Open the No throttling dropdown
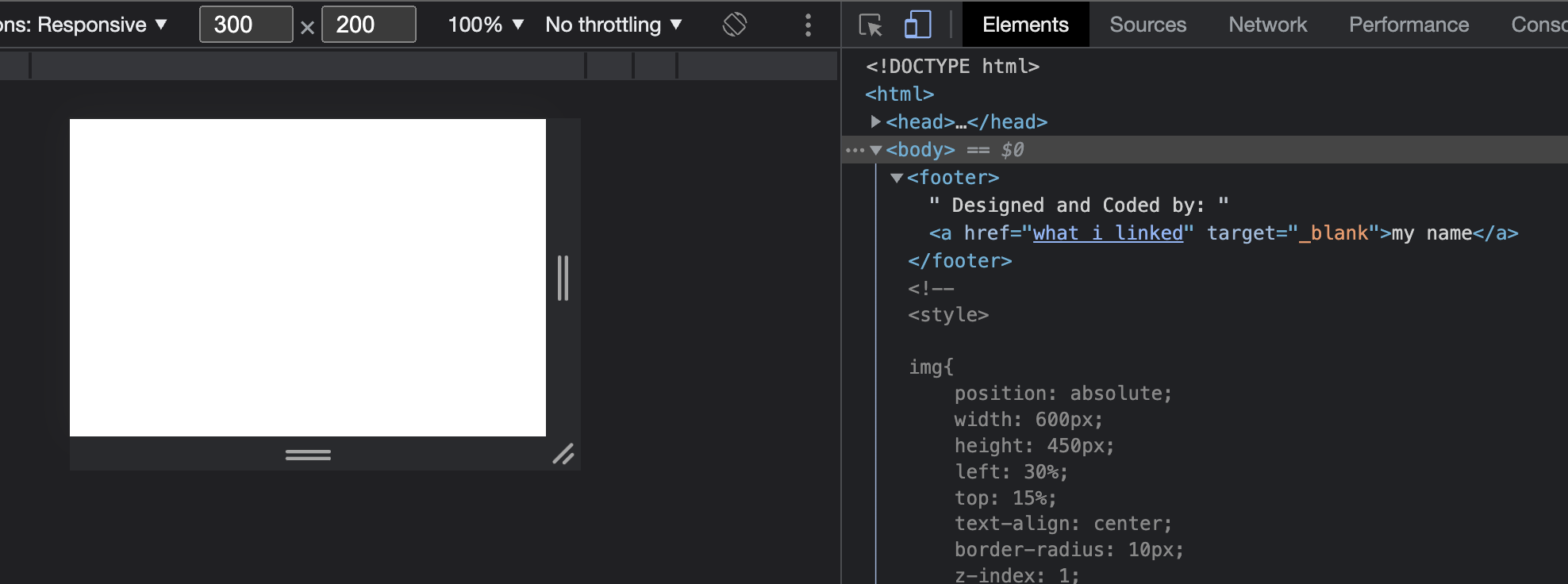Image resolution: width=1568 pixels, height=584 pixels. [x=613, y=25]
